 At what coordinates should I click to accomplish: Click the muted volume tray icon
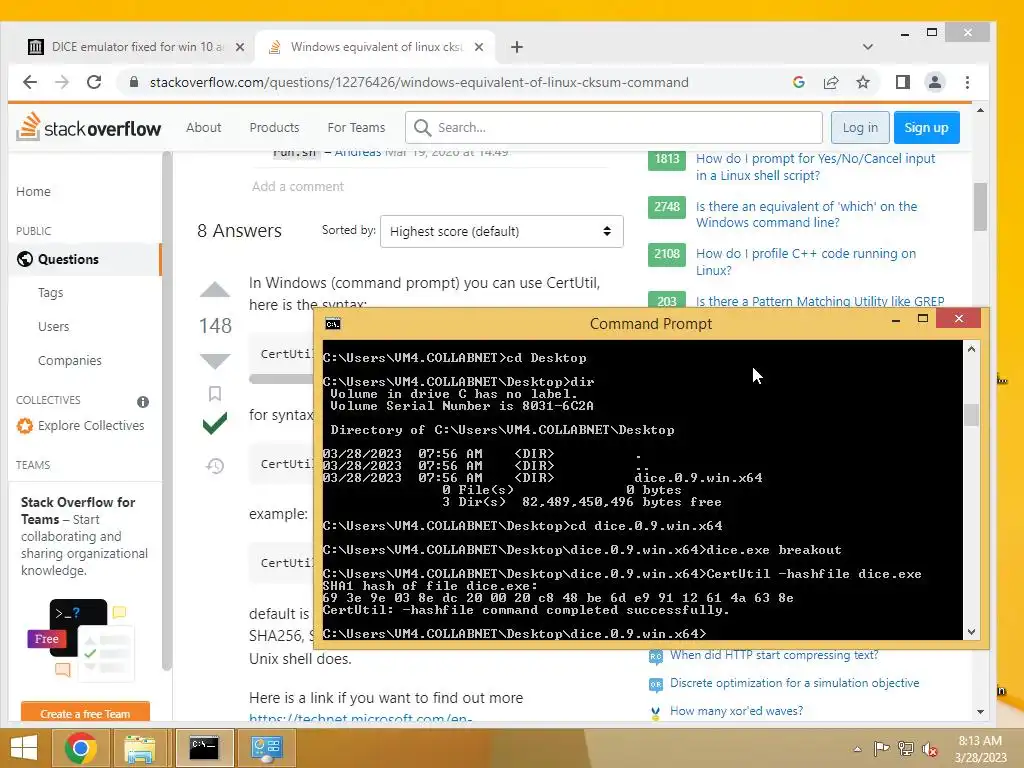[929, 749]
